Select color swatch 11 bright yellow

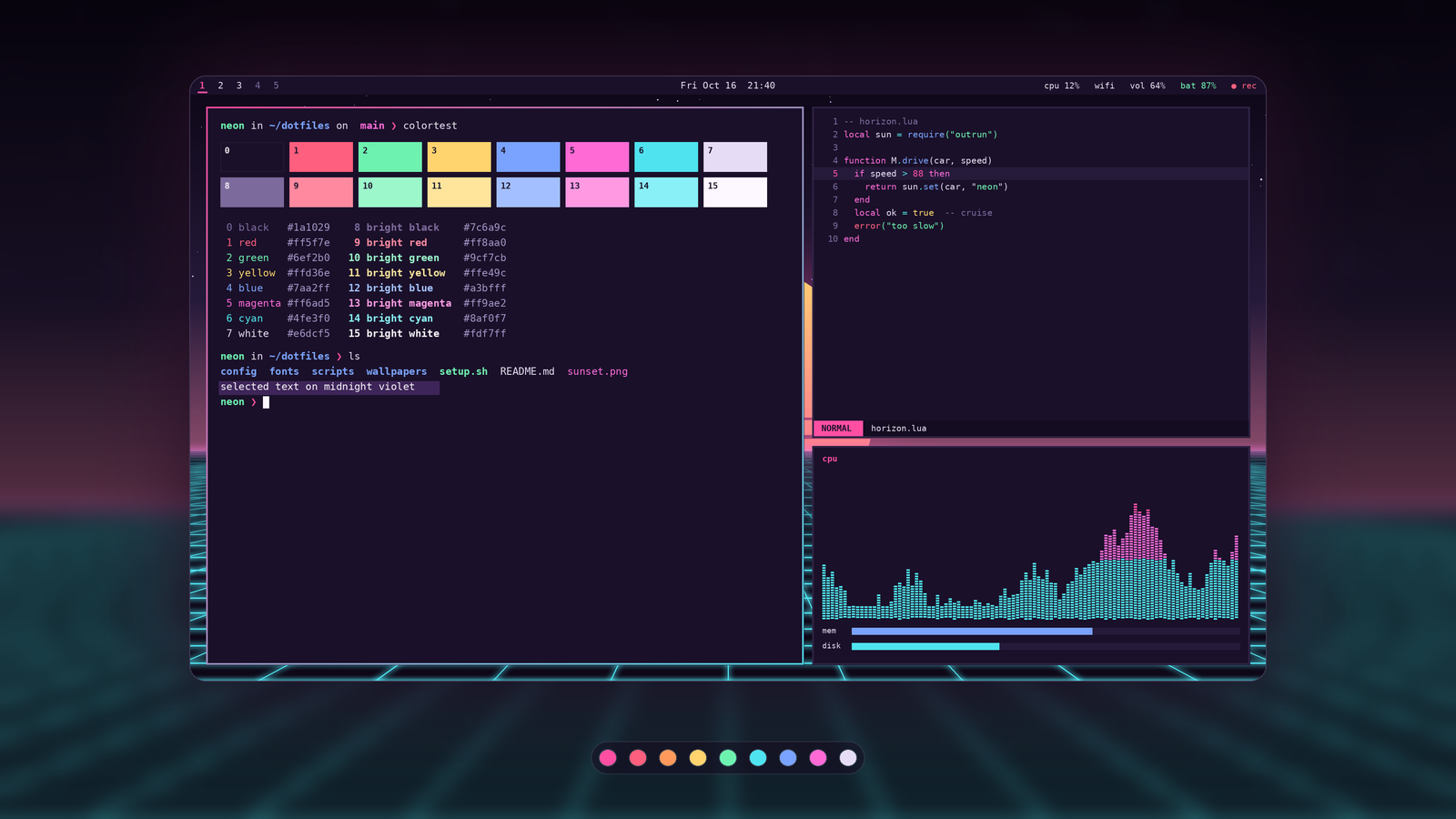tap(460, 192)
